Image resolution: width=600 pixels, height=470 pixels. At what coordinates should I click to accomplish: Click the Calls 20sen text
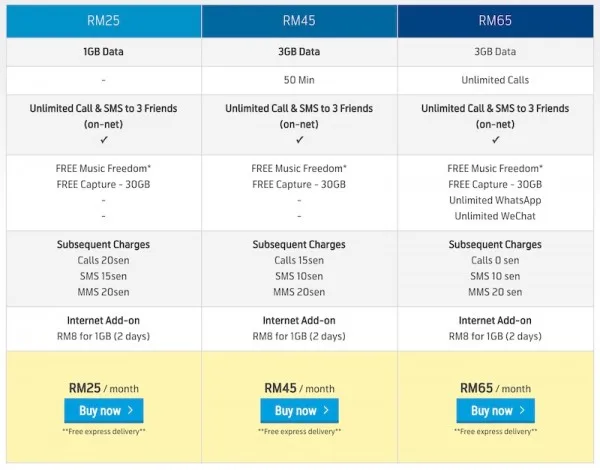103,260
